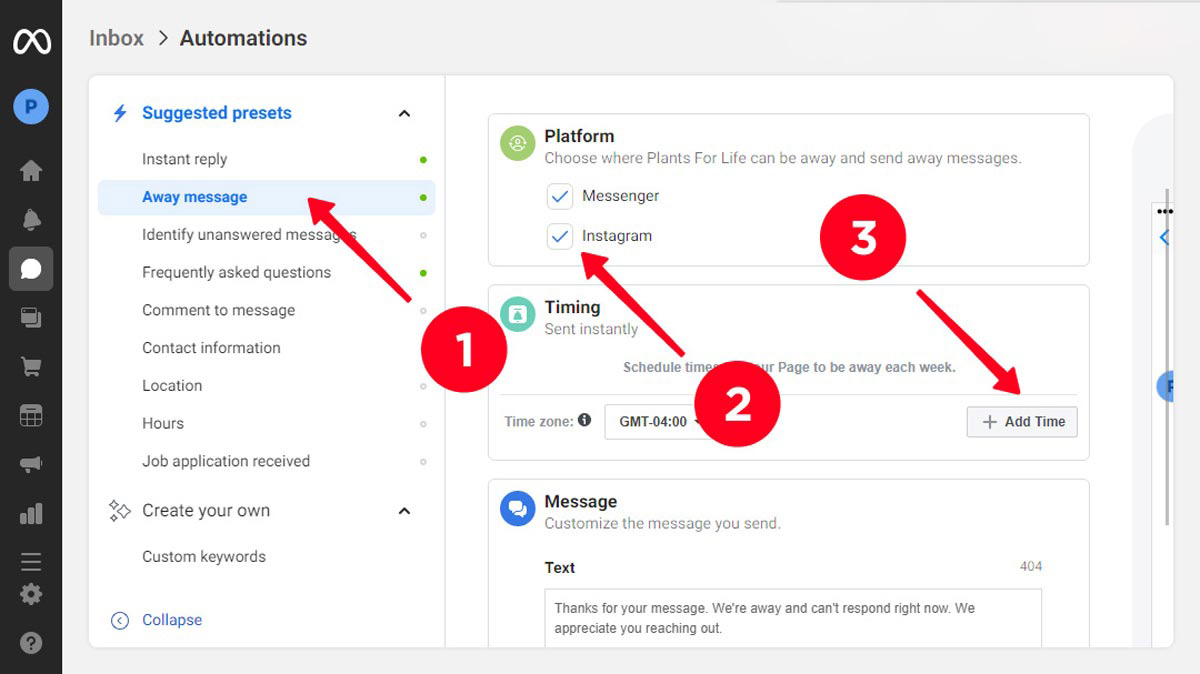
Task: Open the megaphone Ads icon
Action: 31,465
